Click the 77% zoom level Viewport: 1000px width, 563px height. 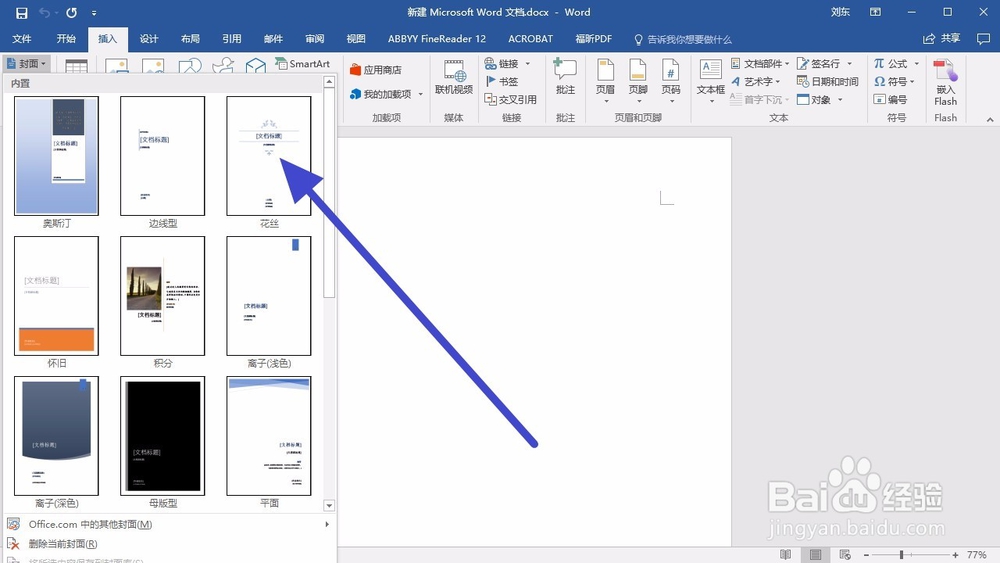point(976,555)
